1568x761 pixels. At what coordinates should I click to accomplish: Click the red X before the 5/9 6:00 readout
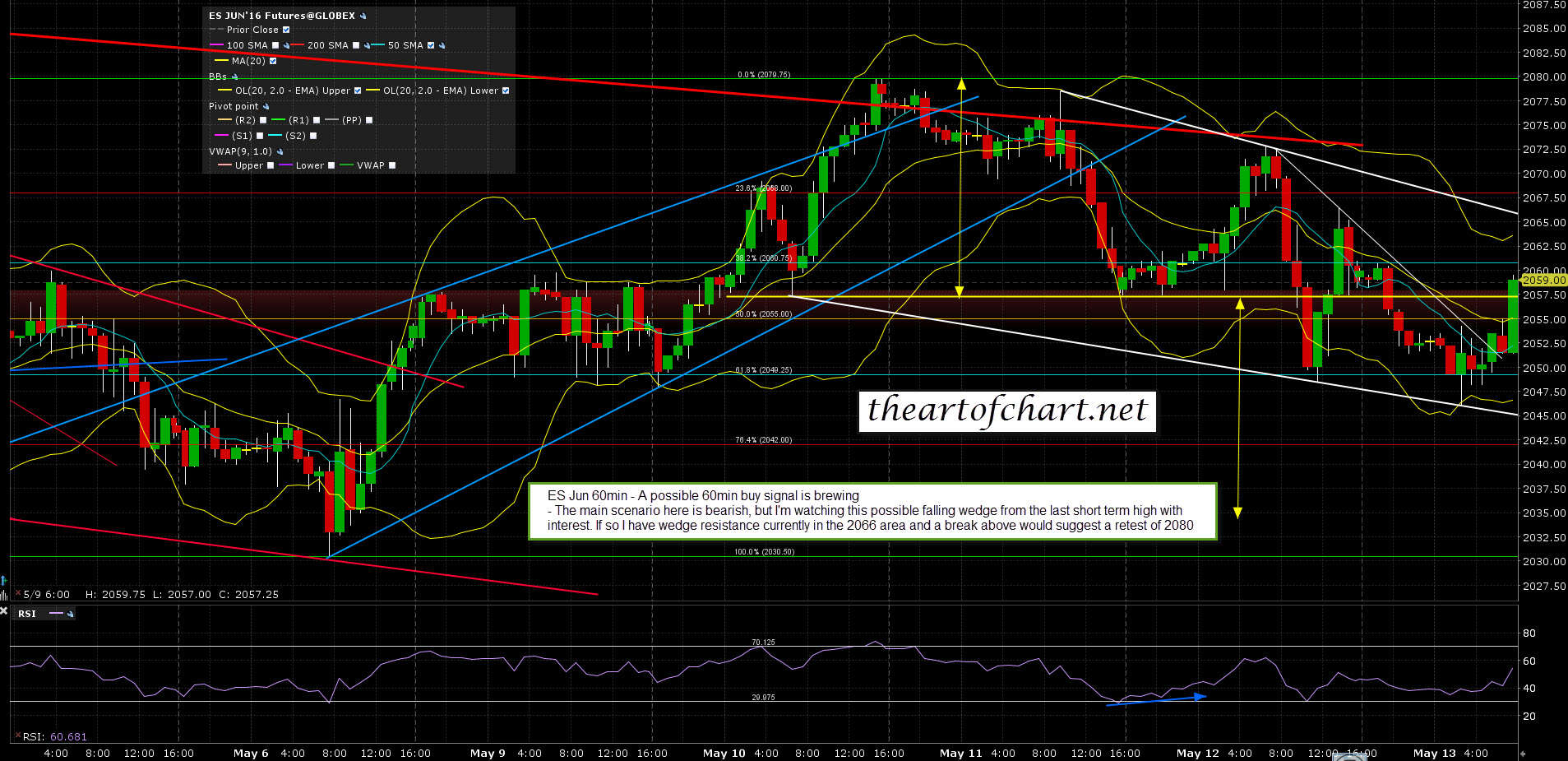tap(17, 594)
